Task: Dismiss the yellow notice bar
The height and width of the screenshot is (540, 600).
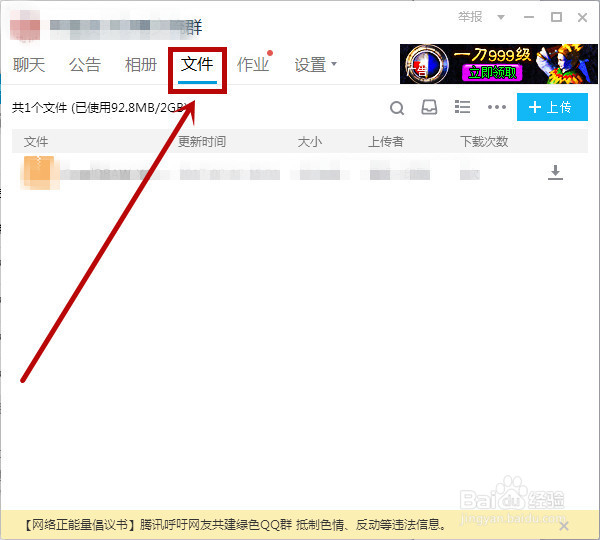Action: (564, 526)
